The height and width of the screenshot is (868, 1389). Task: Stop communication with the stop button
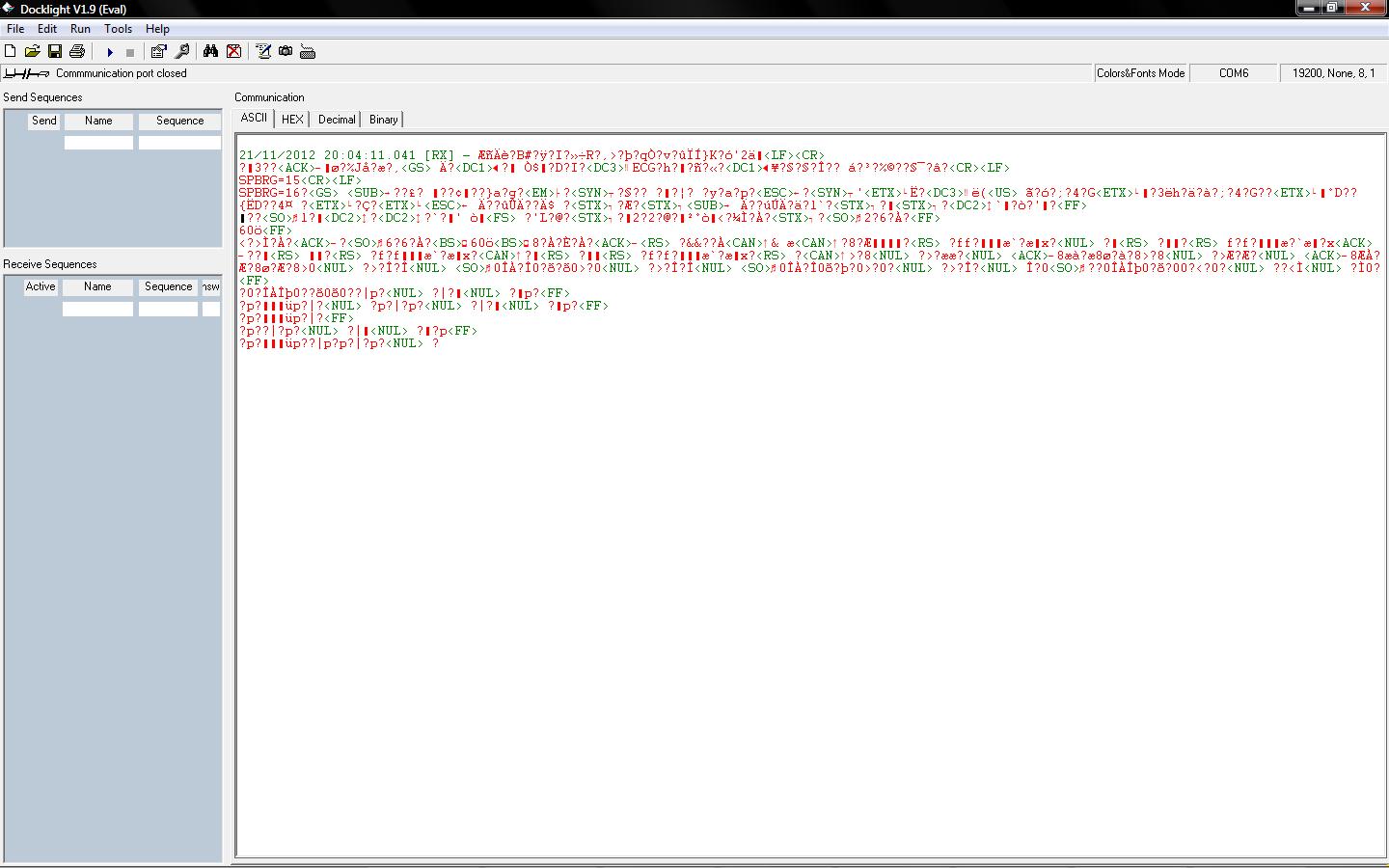(x=130, y=52)
